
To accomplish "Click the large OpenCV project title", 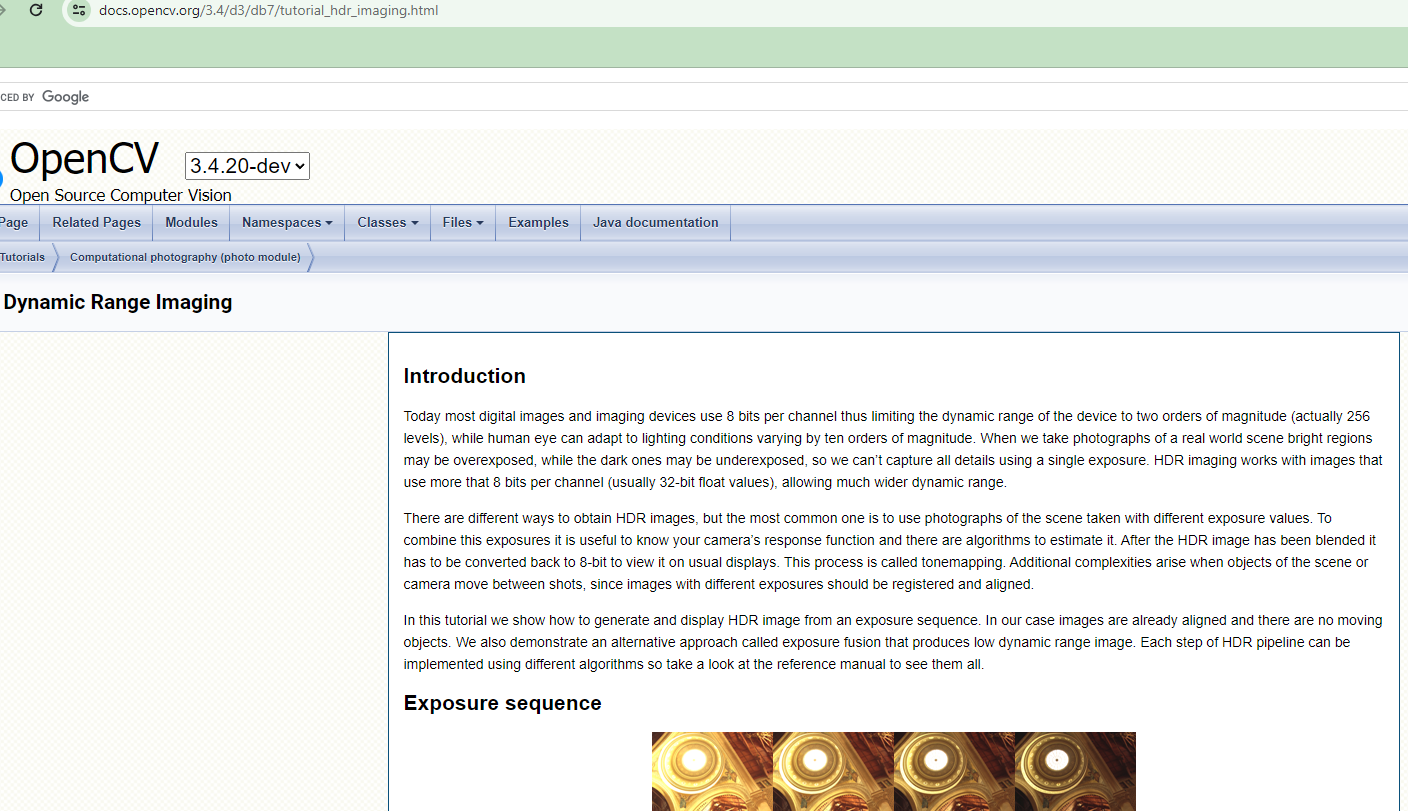I will 84,158.
